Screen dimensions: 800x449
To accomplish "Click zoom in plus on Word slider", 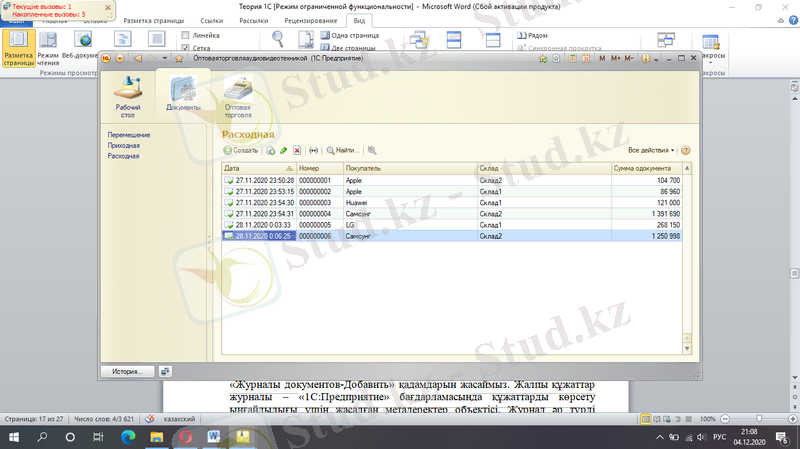I will point(792,419).
